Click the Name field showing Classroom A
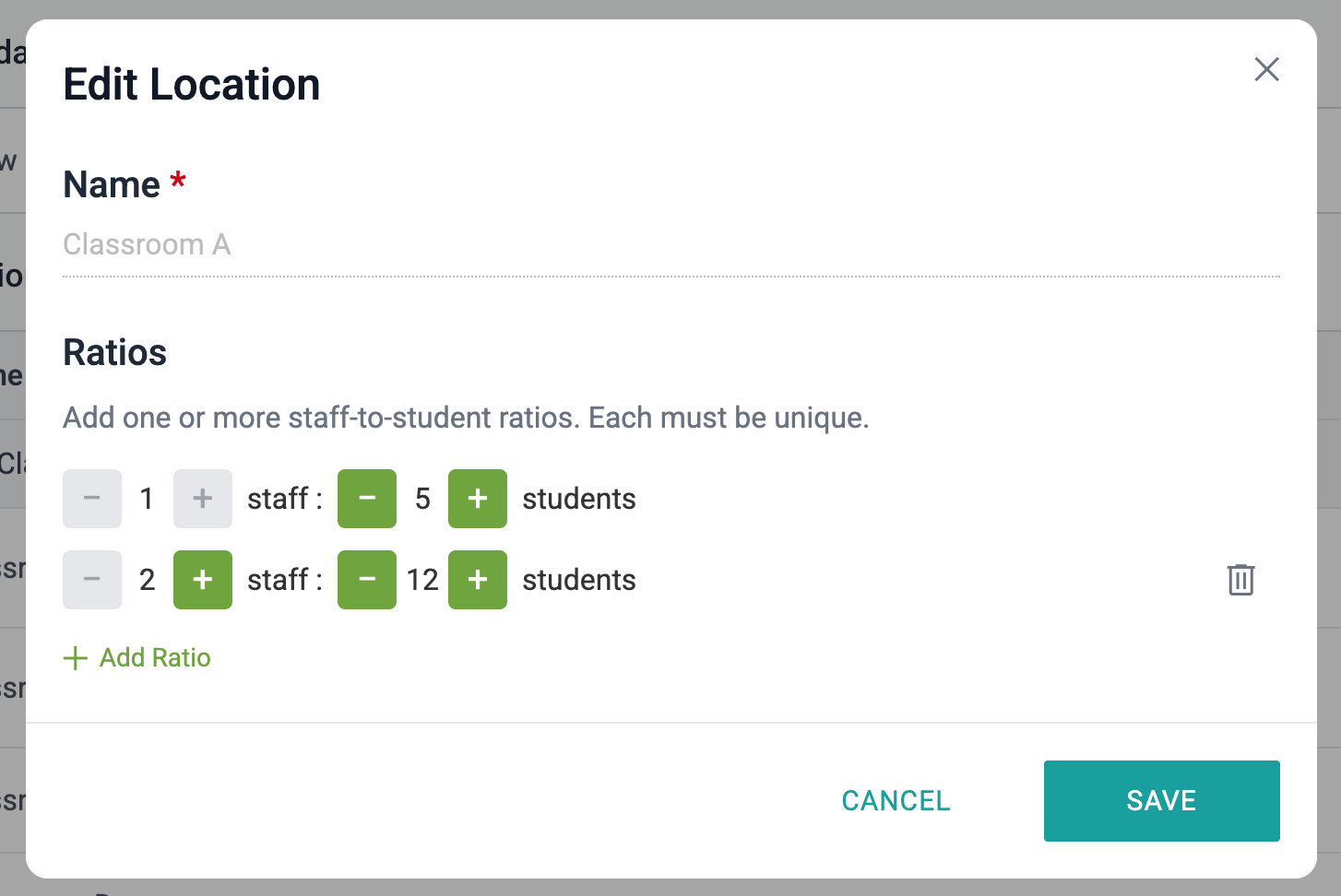The width and height of the screenshot is (1341, 896). click(670, 245)
